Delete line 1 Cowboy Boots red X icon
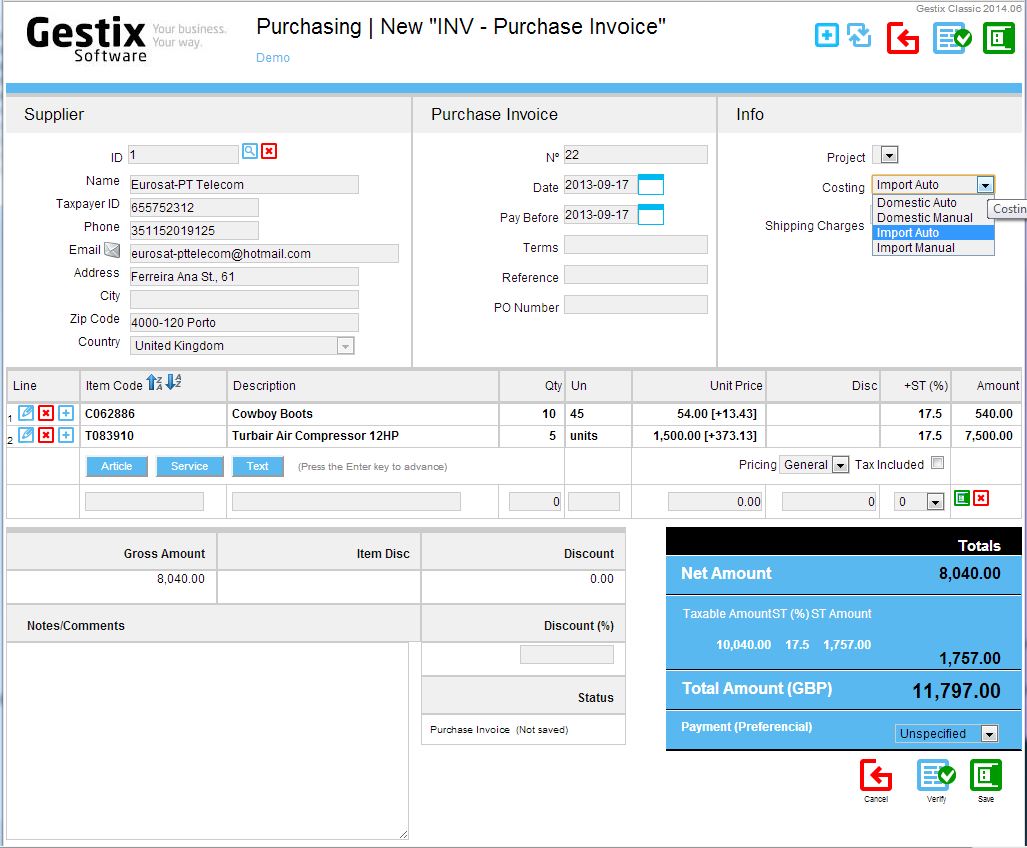 click(x=46, y=413)
